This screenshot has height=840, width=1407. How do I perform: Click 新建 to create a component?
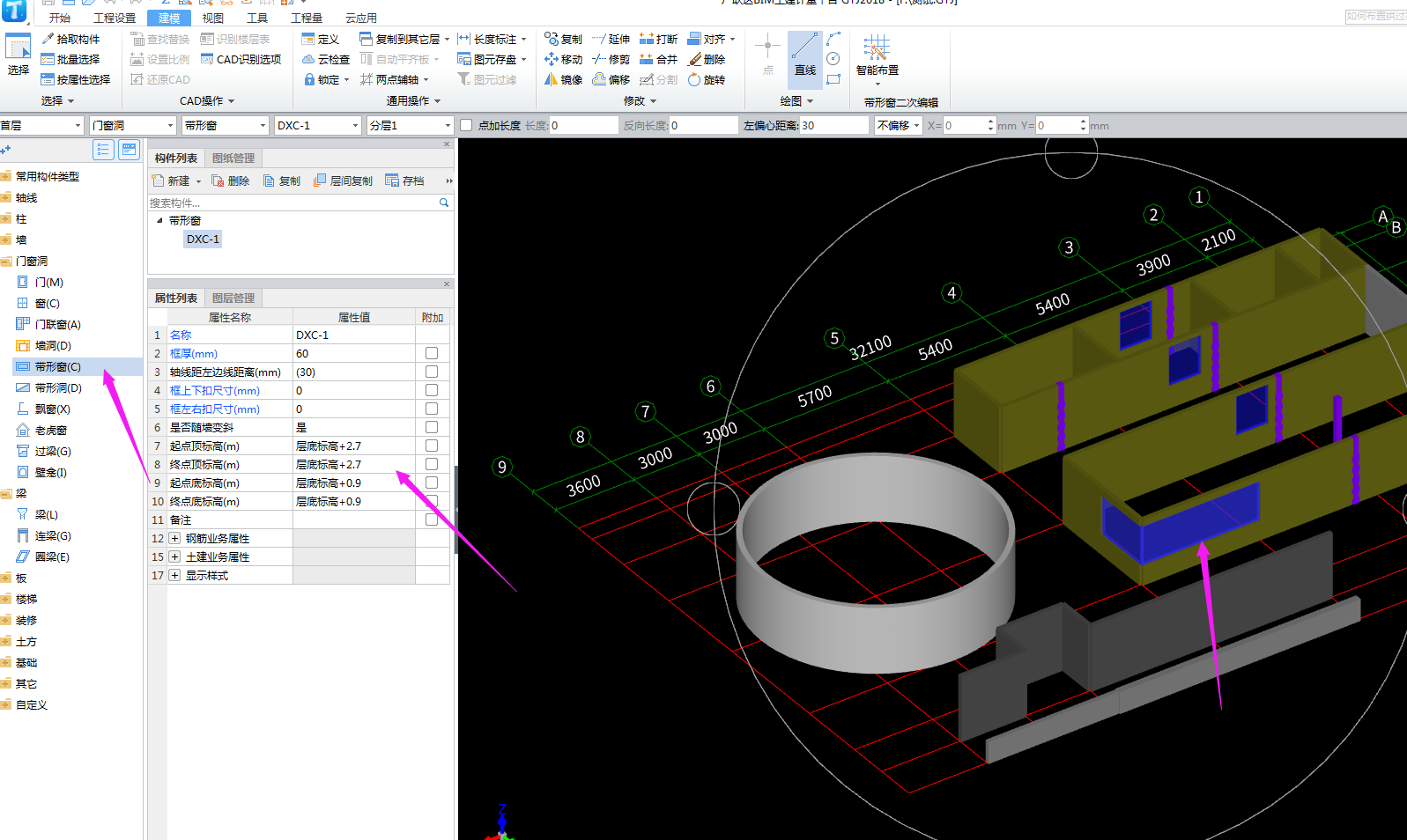coord(176,181)
